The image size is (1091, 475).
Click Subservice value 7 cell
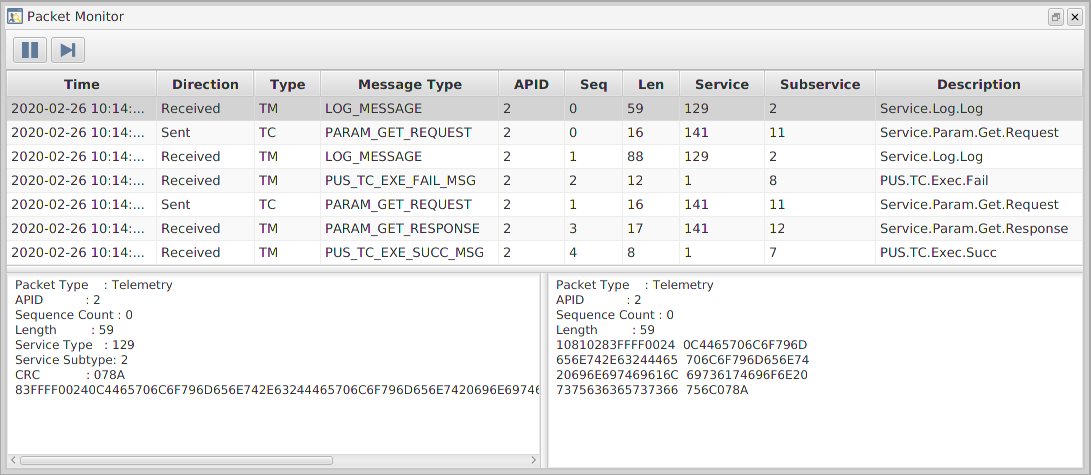point(820,252)
